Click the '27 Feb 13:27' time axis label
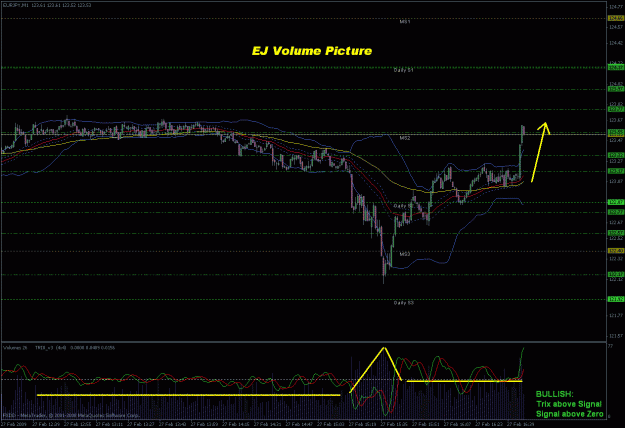625x428 pixels. point(140,424)
